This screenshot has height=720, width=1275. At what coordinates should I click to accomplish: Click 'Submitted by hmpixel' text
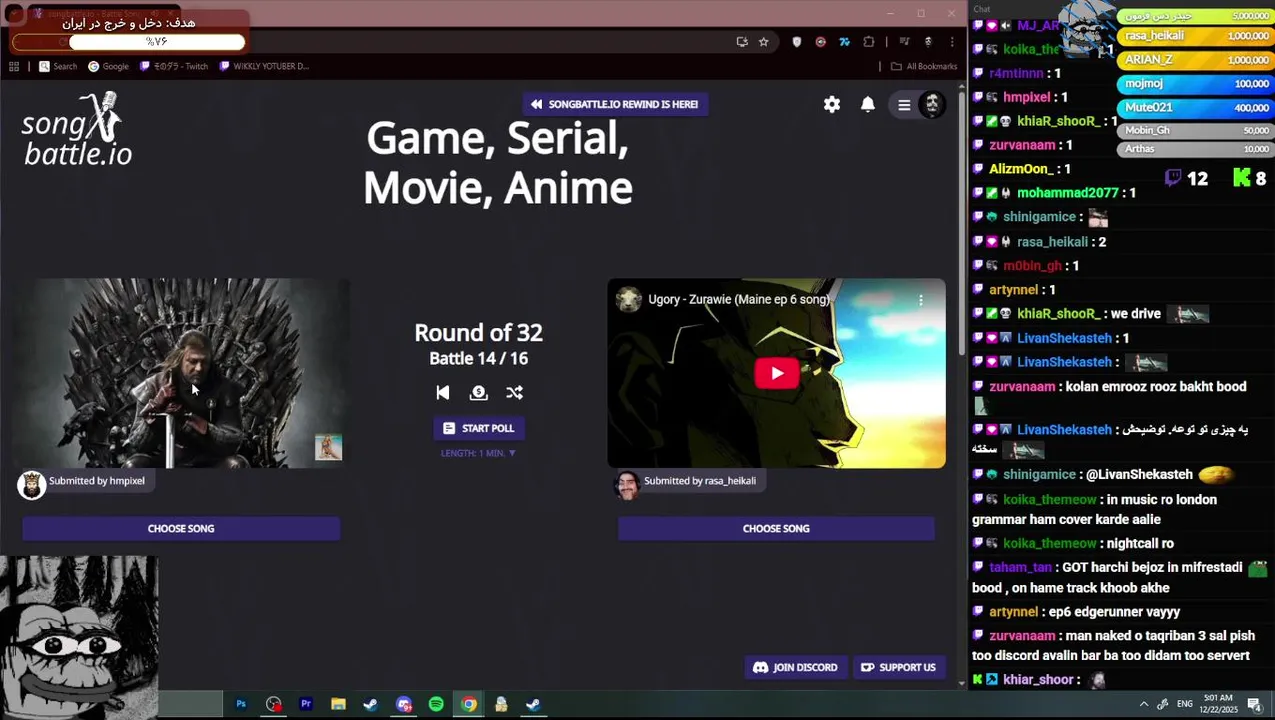pos(97,481)
